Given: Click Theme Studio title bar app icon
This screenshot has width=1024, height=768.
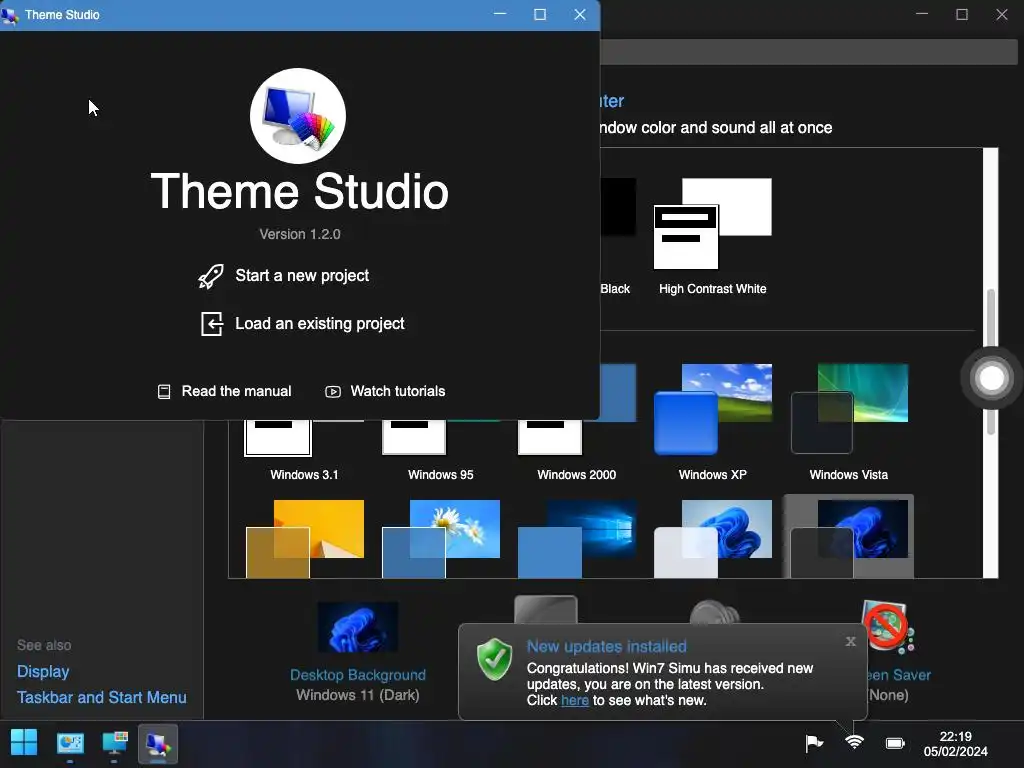Looking at the screenshot, I should click(x=10, y=14).
